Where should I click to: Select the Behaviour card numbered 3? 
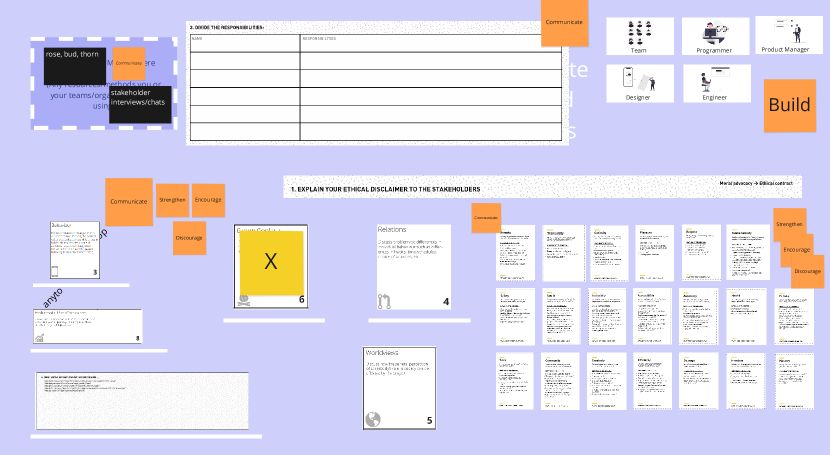click(75, 250)
